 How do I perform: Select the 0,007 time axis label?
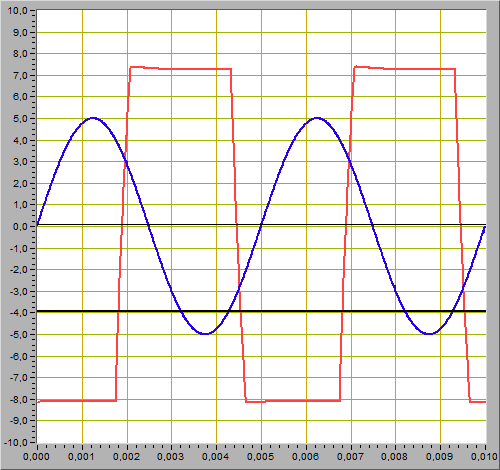[x=350, y=457]
